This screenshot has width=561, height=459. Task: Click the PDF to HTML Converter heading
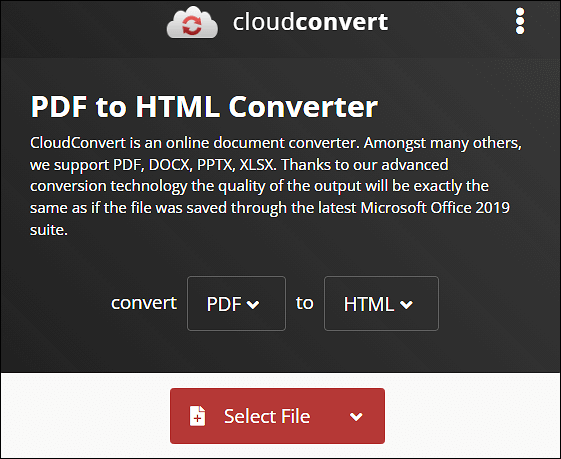[x=204, y=107]
